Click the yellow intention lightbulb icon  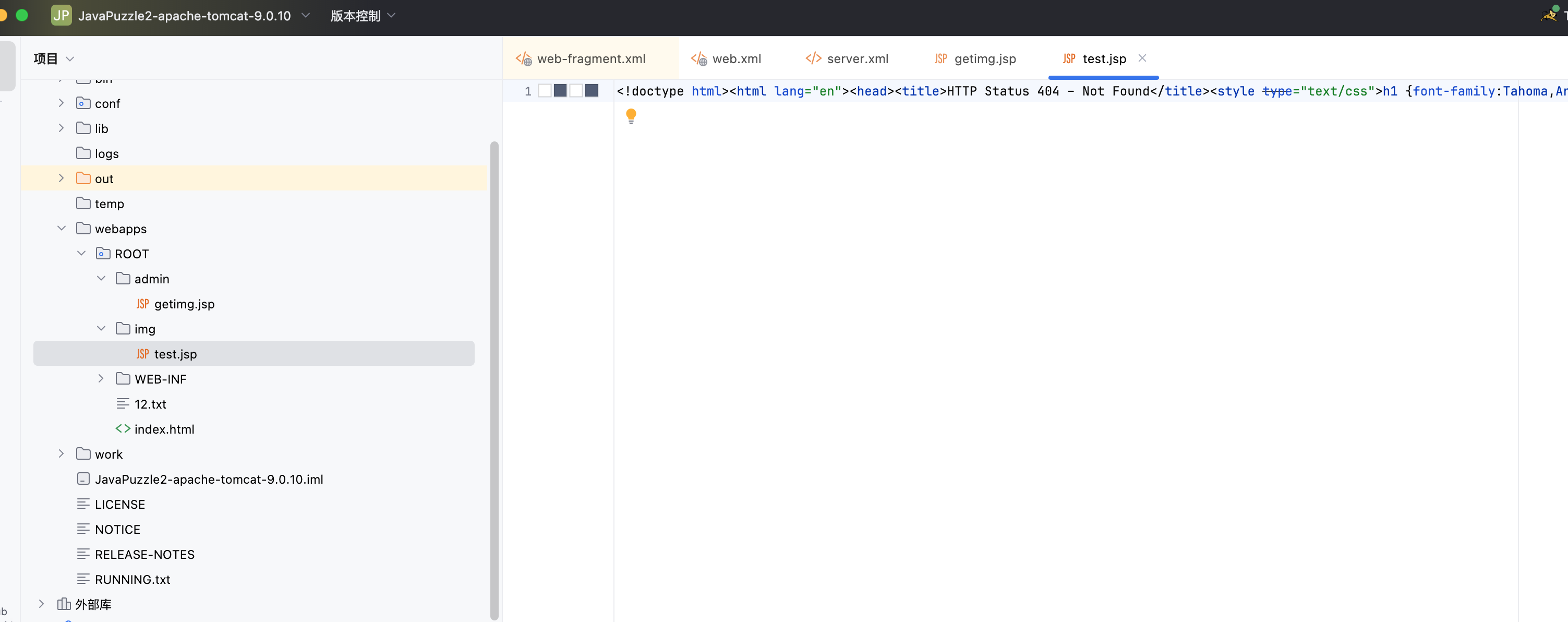click(x=631, y=115)
